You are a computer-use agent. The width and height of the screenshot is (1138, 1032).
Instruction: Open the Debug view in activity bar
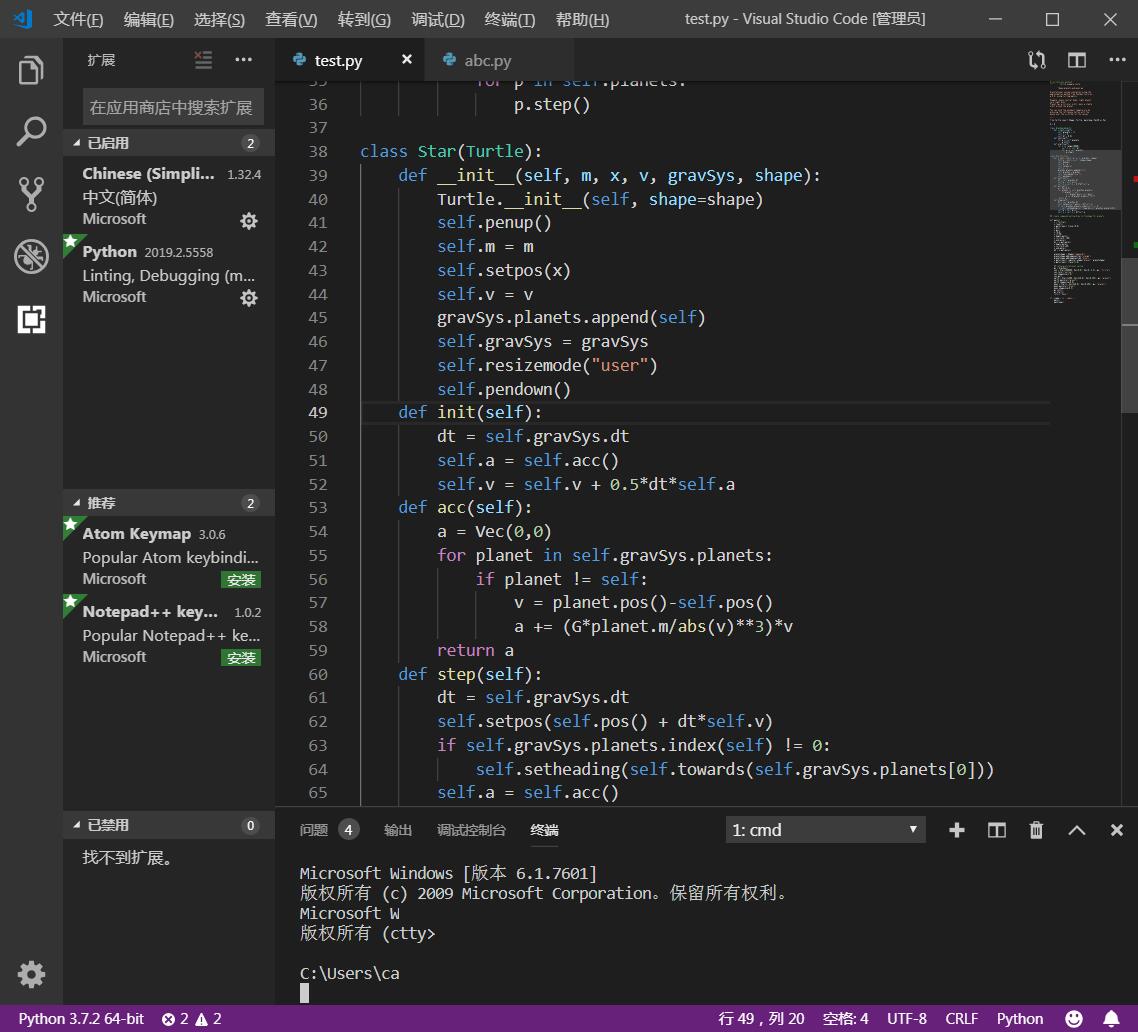31,257
